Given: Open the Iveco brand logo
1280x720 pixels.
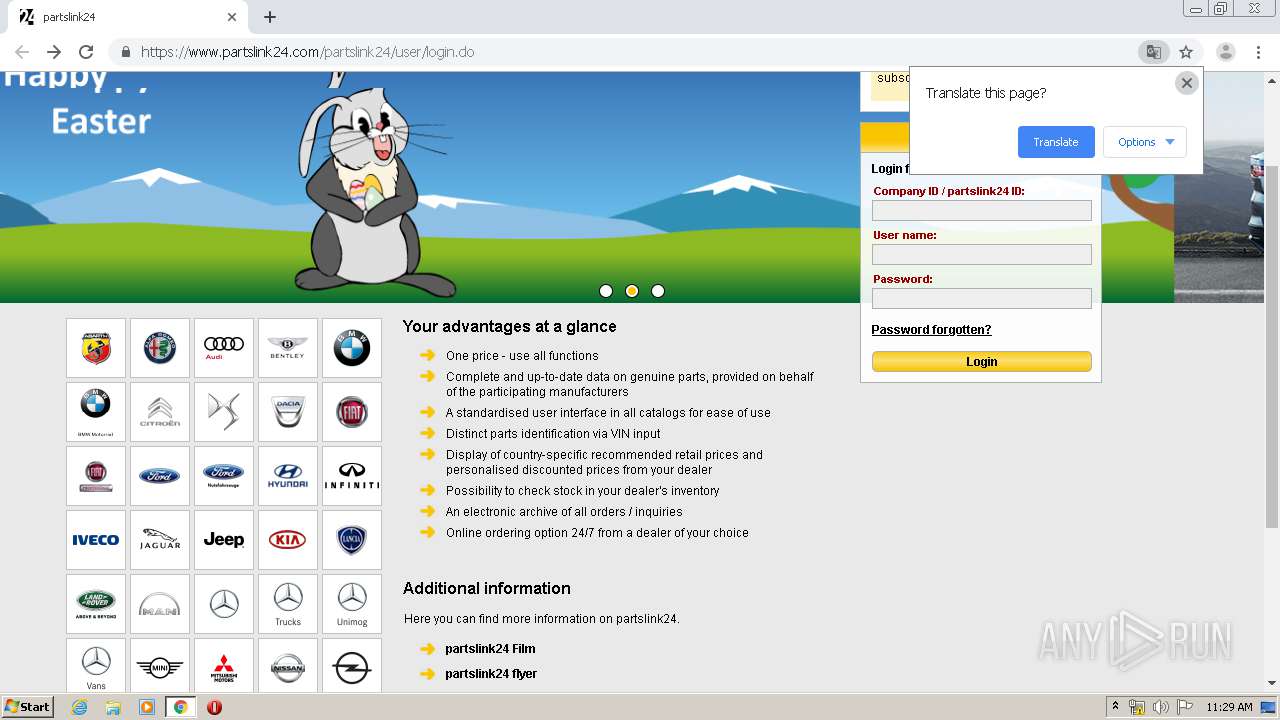Looking at the screenshot, I should 96,540.
